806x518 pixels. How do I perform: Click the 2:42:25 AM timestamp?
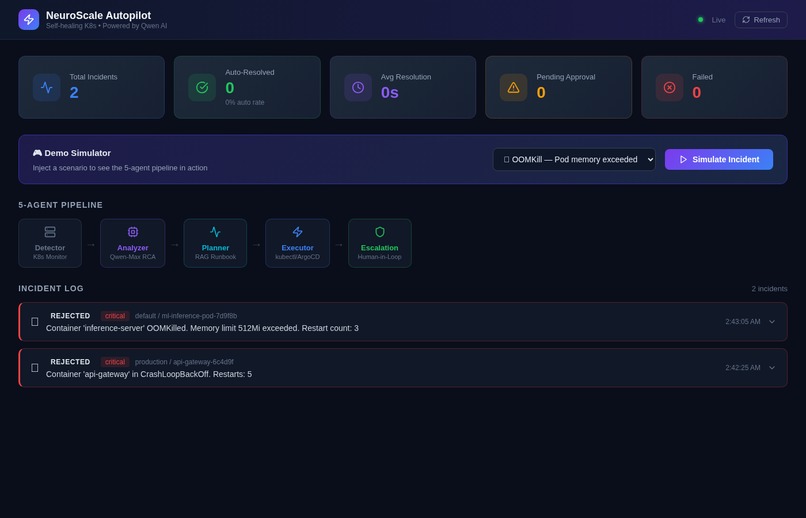coord(743,367)
